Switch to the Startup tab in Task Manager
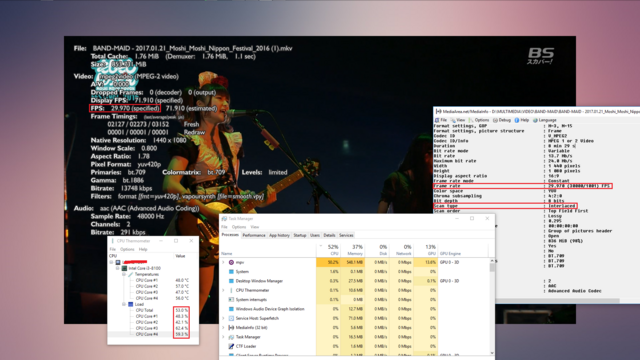Image resolution: width=640 pixels, height=360 pixels. [300, 236]
